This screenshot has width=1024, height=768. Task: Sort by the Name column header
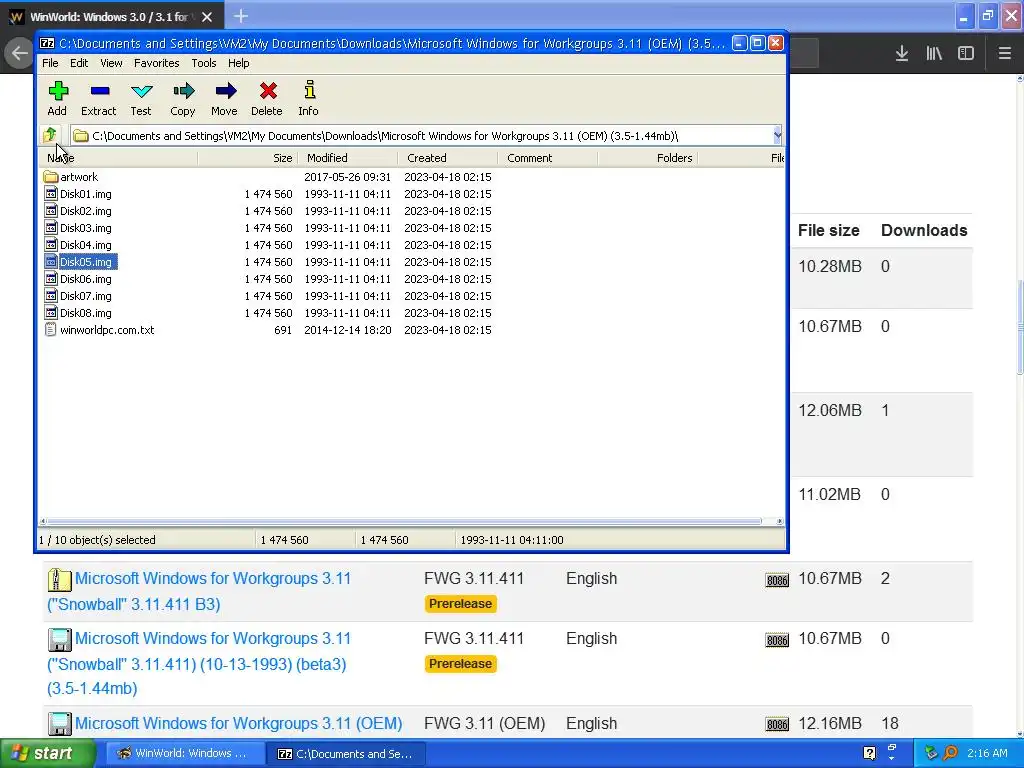[118, 158]
